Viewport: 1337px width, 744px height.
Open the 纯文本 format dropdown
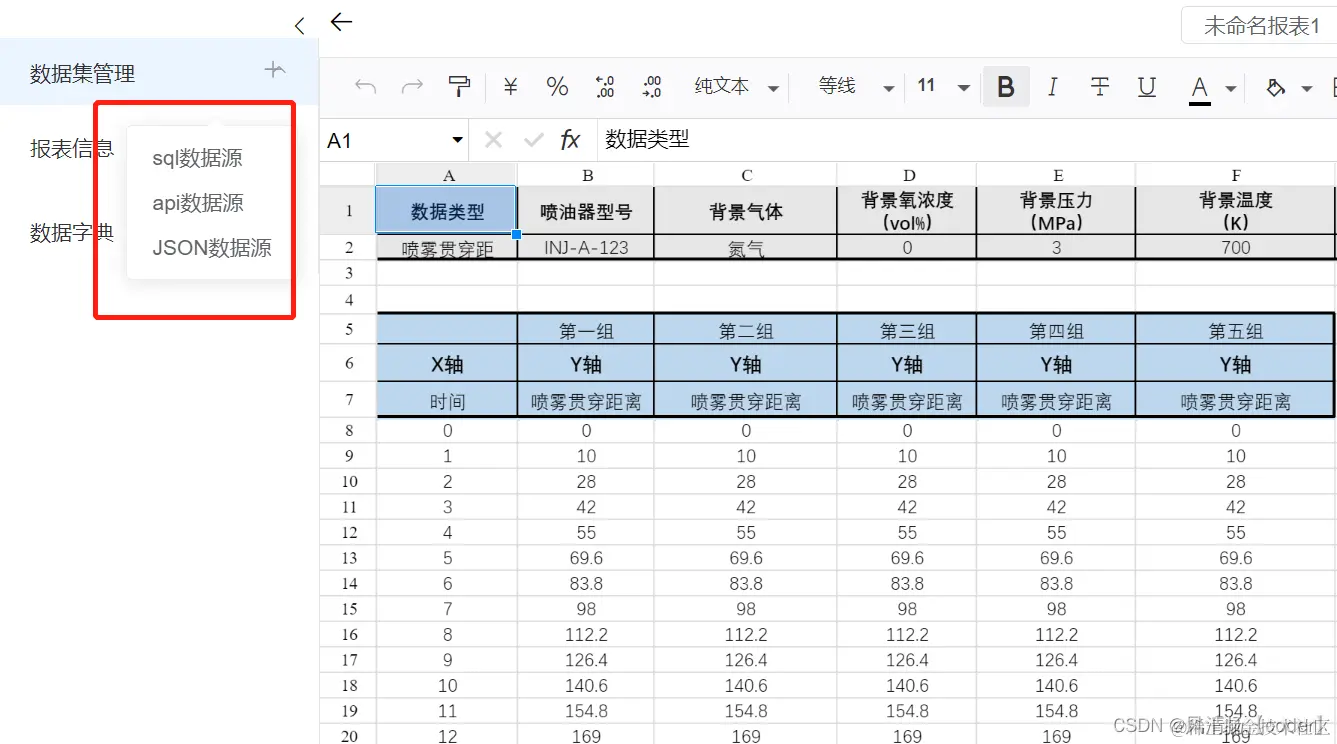coord(735,87)
